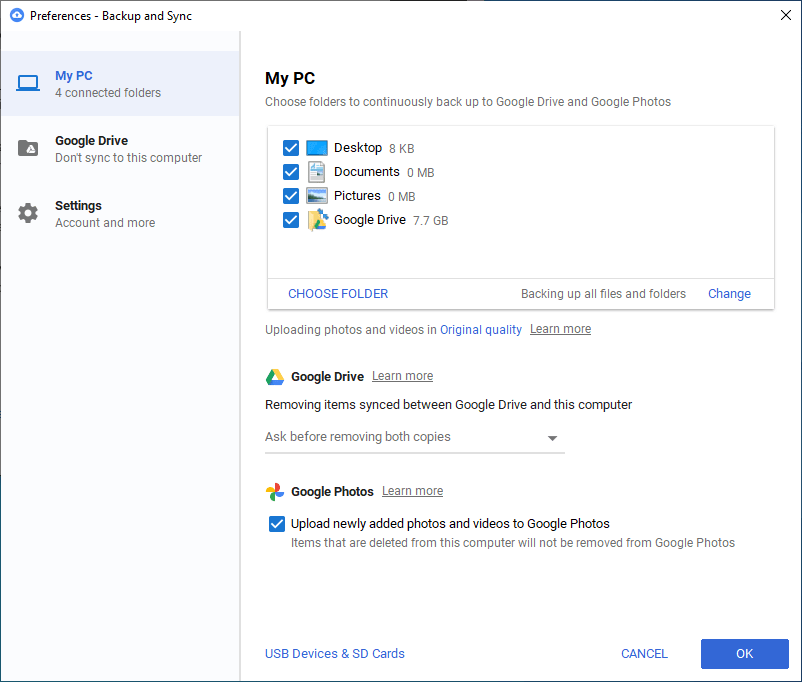Viewport: 802px width, 682px height.
Task: Click Change next to backing up files
Action: [x=729, y=293]
